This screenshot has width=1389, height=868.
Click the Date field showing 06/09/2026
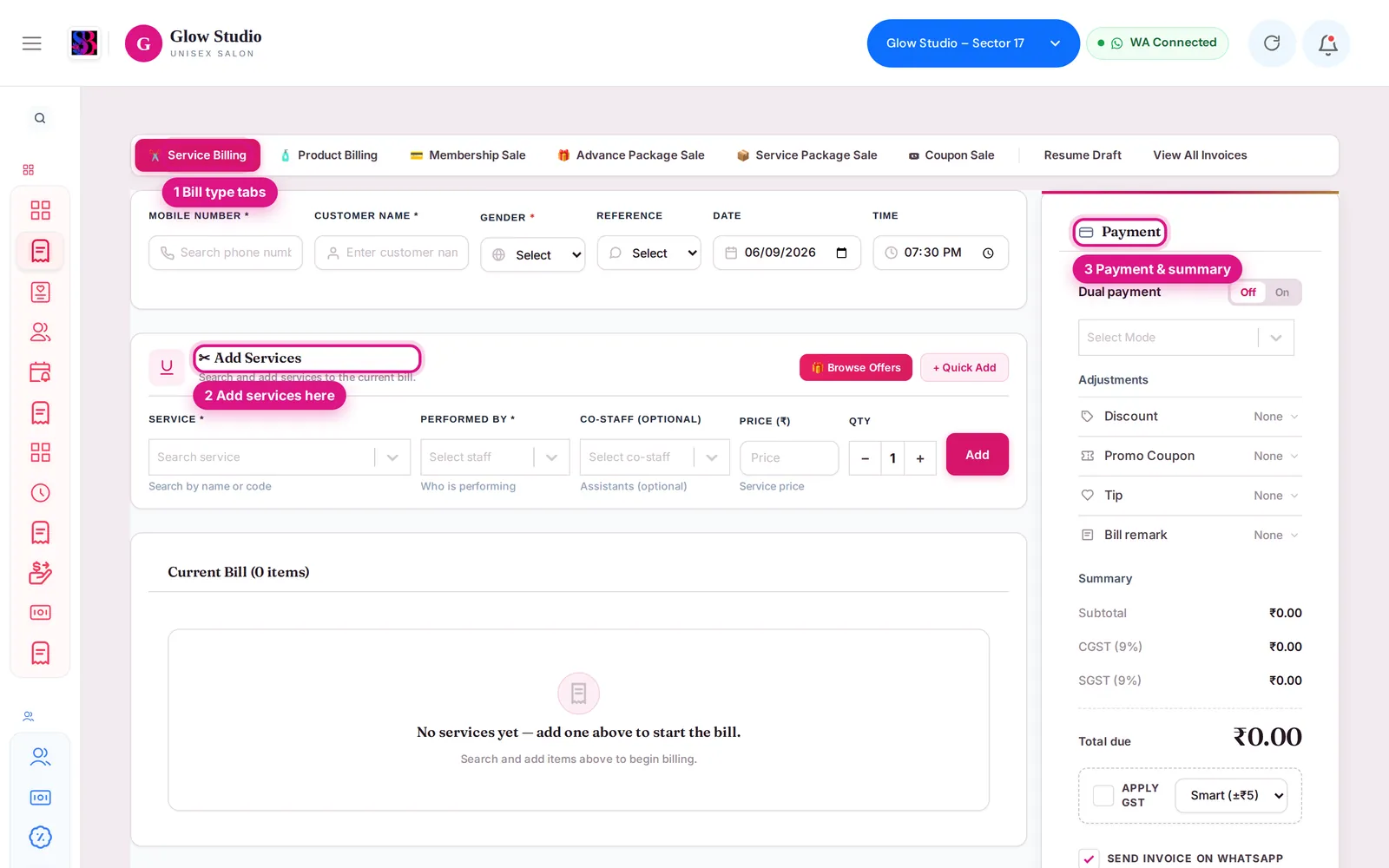tap(787, 253)
